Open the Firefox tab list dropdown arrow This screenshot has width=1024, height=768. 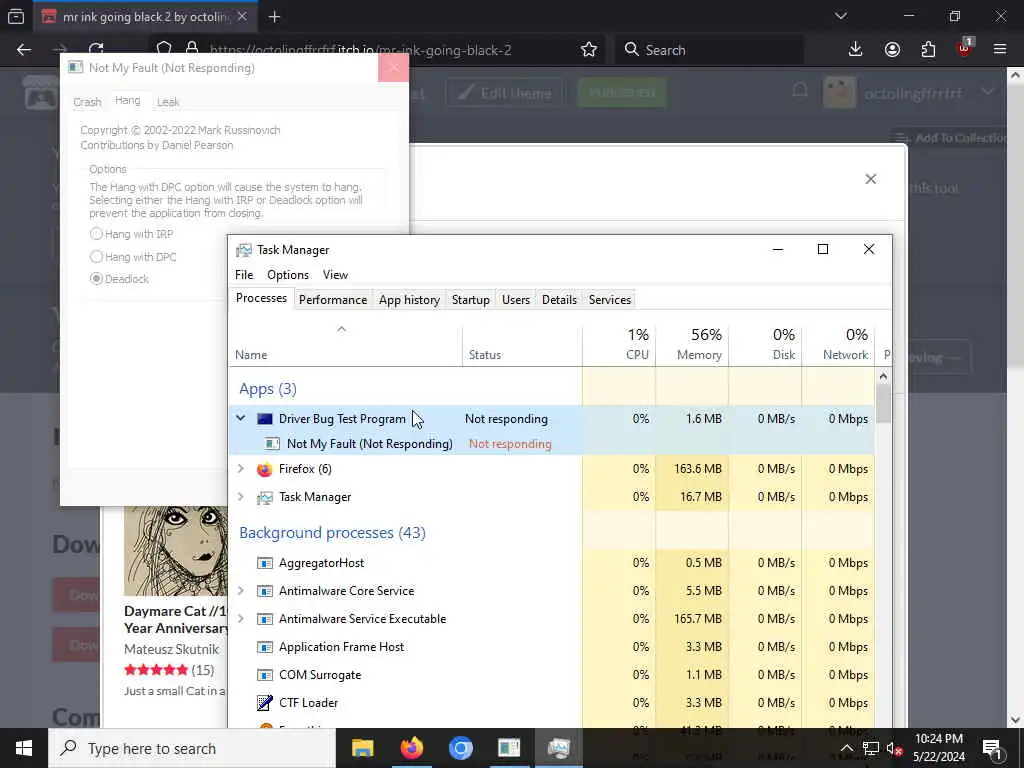840,16
